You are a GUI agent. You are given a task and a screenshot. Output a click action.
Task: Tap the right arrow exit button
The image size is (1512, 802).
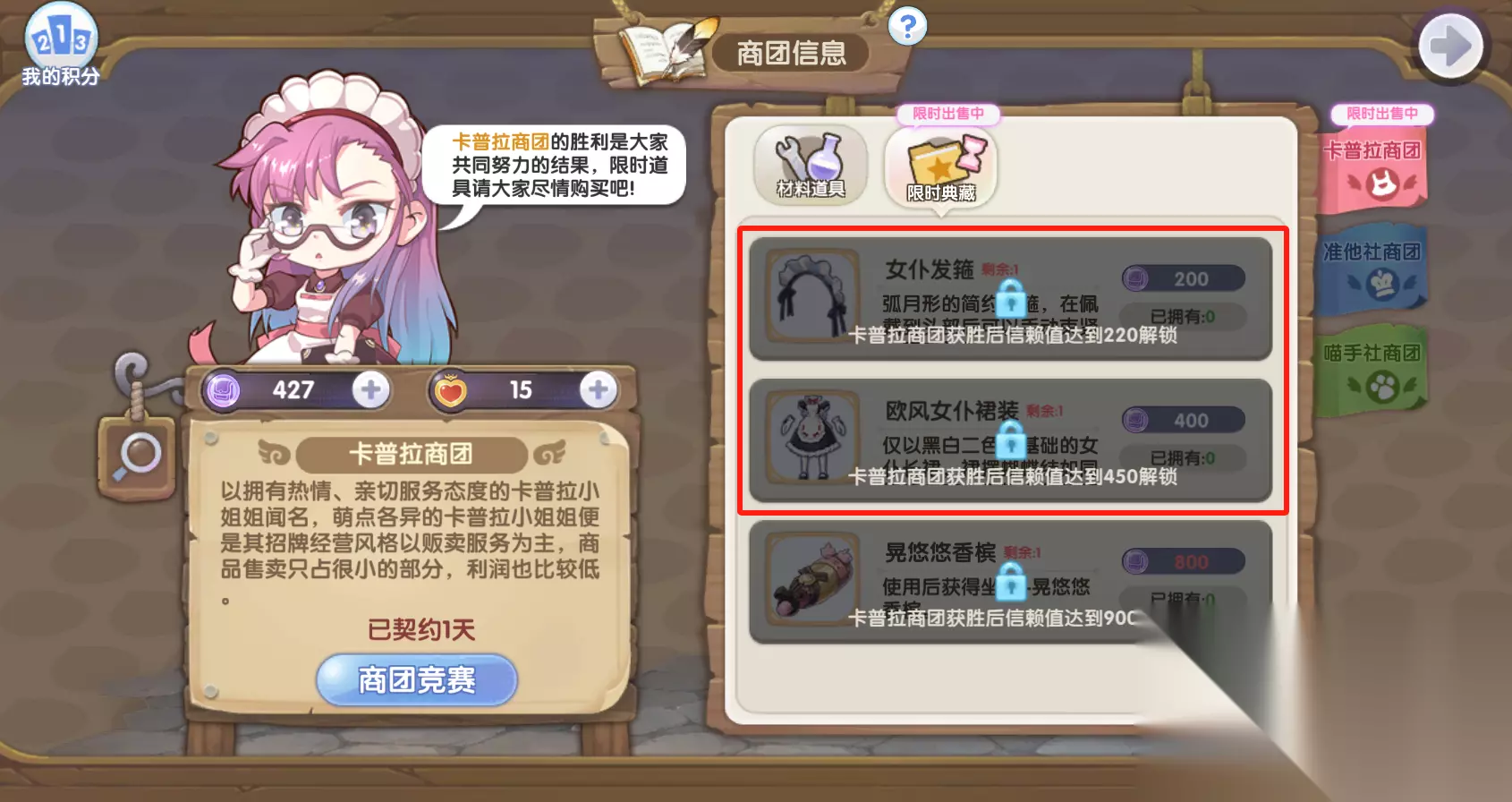click(1450, 46)
